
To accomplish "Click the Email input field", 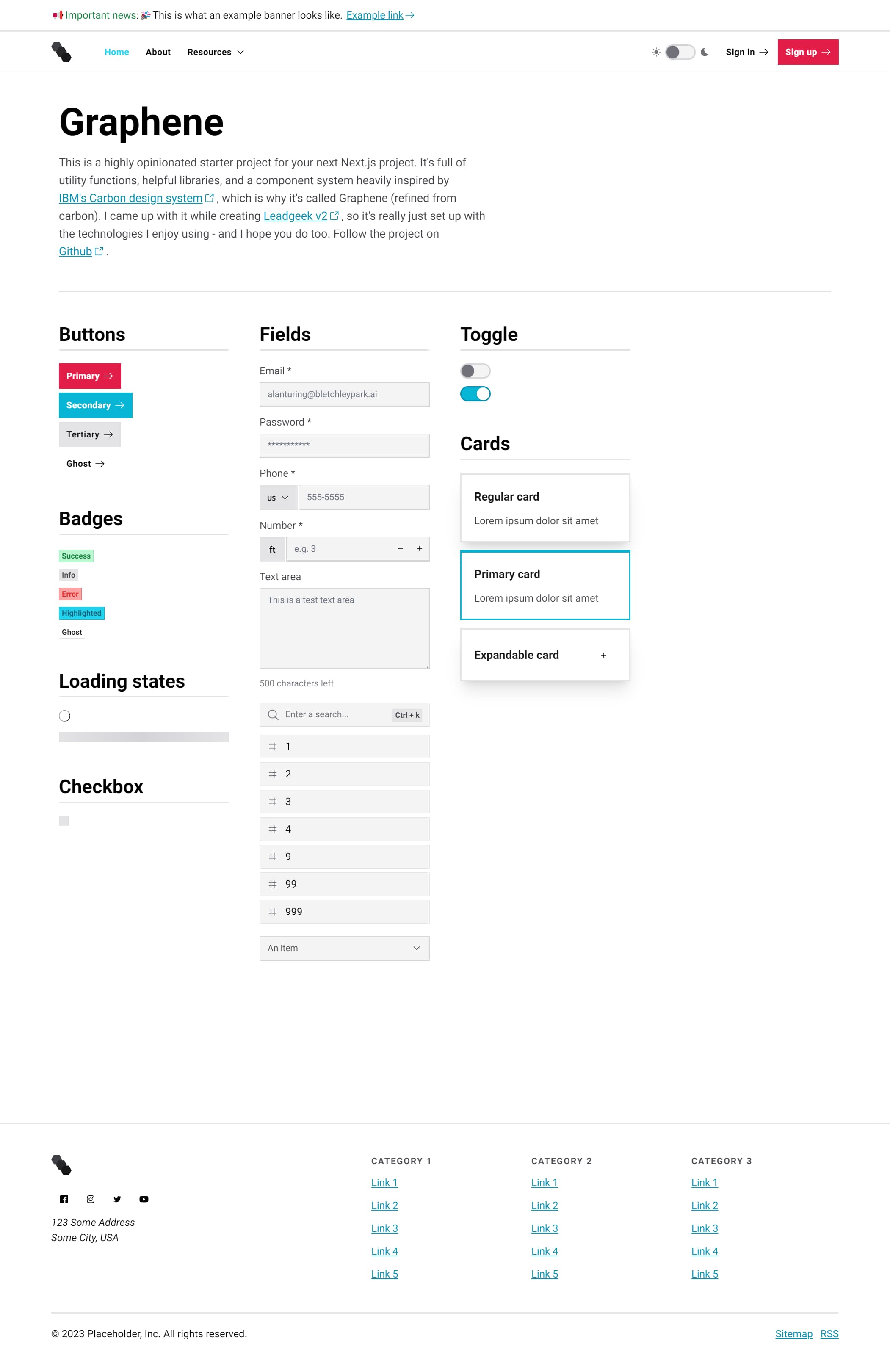I will point(344,394).
